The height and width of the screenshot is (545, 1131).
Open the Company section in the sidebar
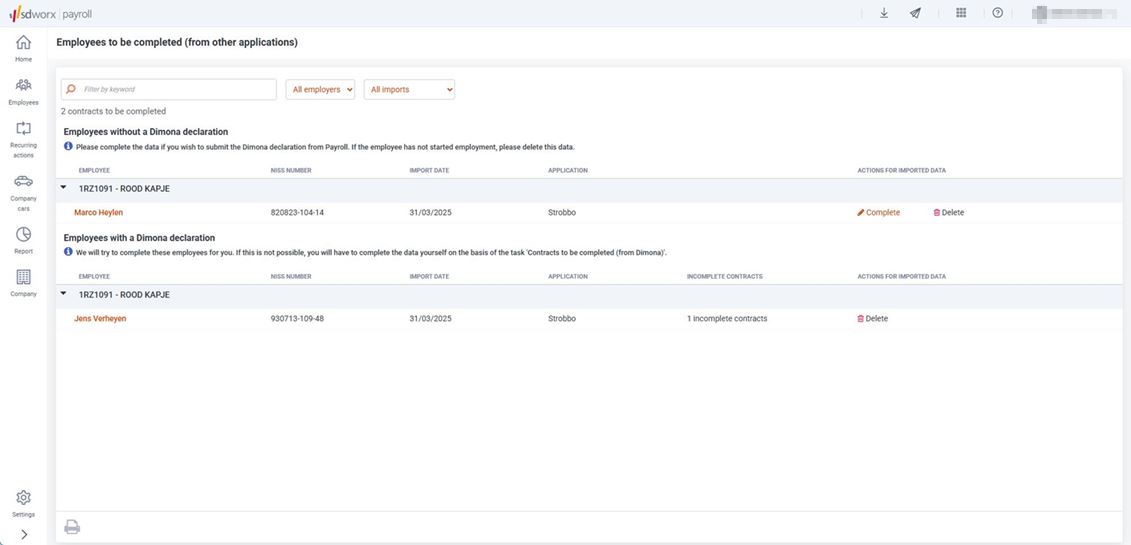[23, 280]
